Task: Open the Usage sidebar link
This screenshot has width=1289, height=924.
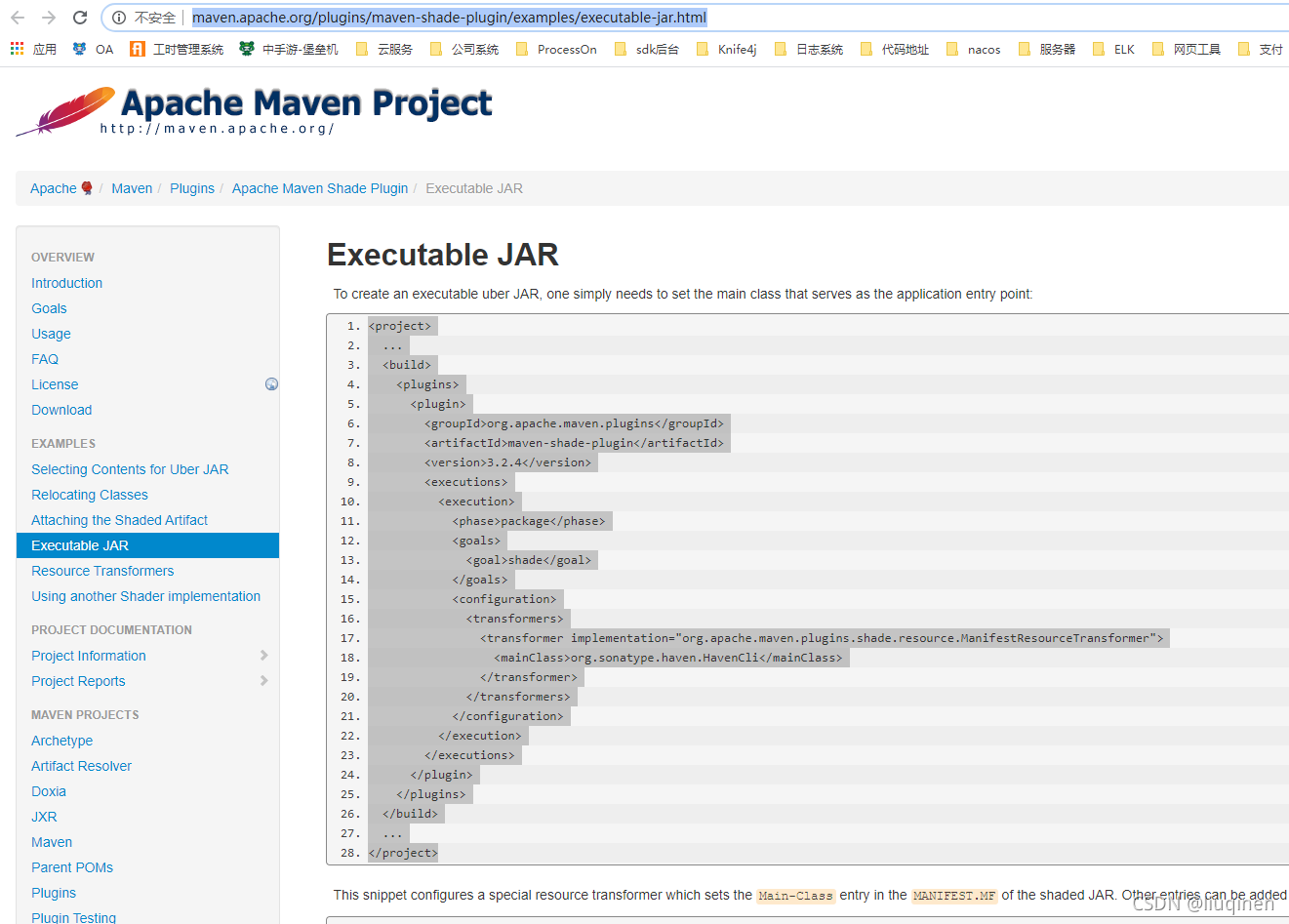Action: (51, 334)
